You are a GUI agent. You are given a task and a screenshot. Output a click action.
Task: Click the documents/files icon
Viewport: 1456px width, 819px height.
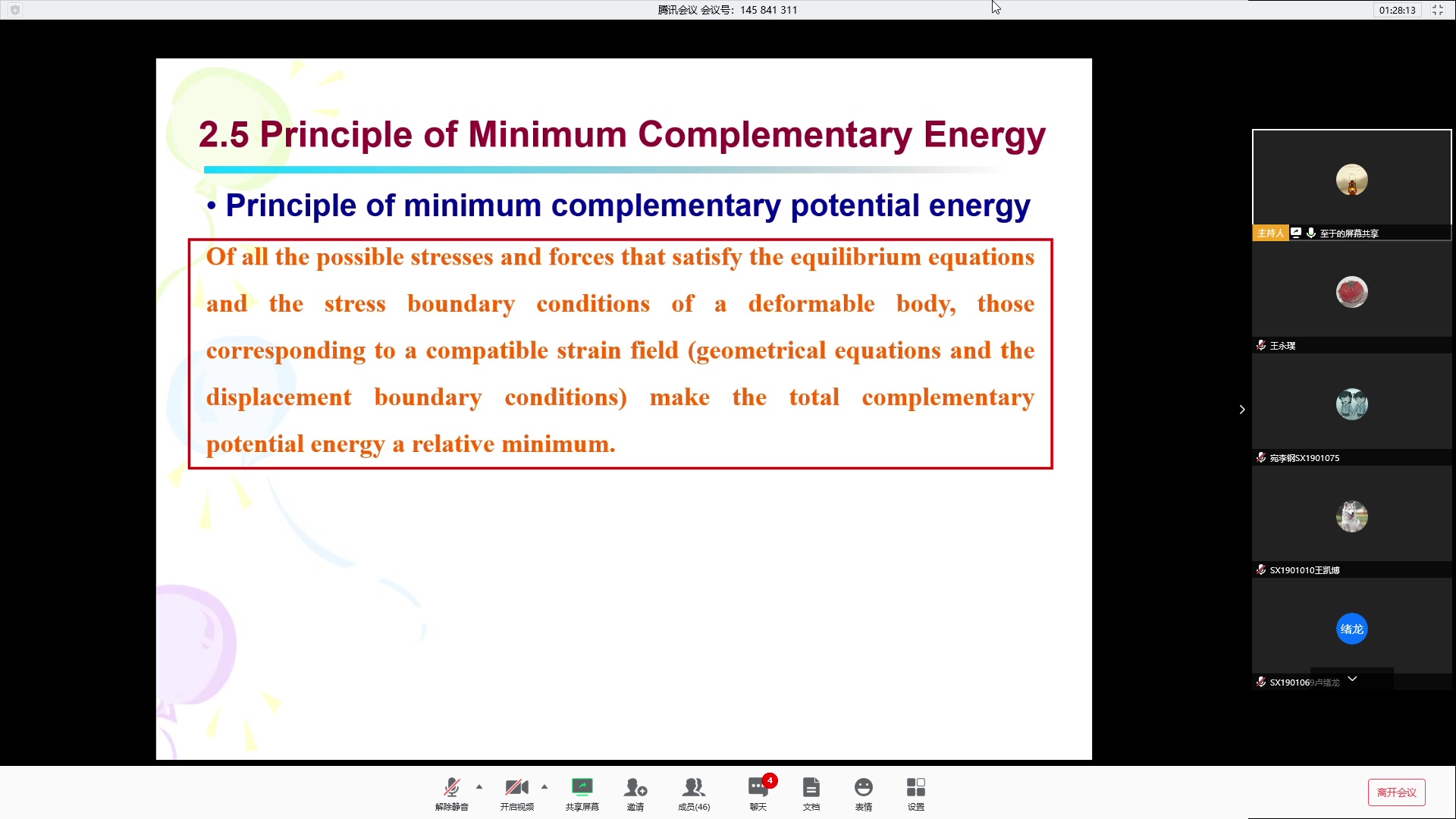811,792
